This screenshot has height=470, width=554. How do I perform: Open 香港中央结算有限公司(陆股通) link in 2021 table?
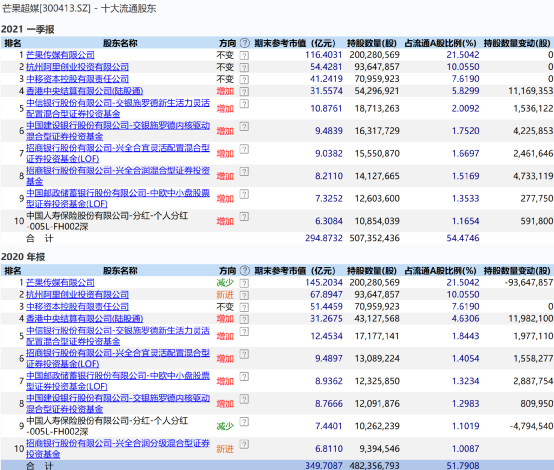[84, 91]
